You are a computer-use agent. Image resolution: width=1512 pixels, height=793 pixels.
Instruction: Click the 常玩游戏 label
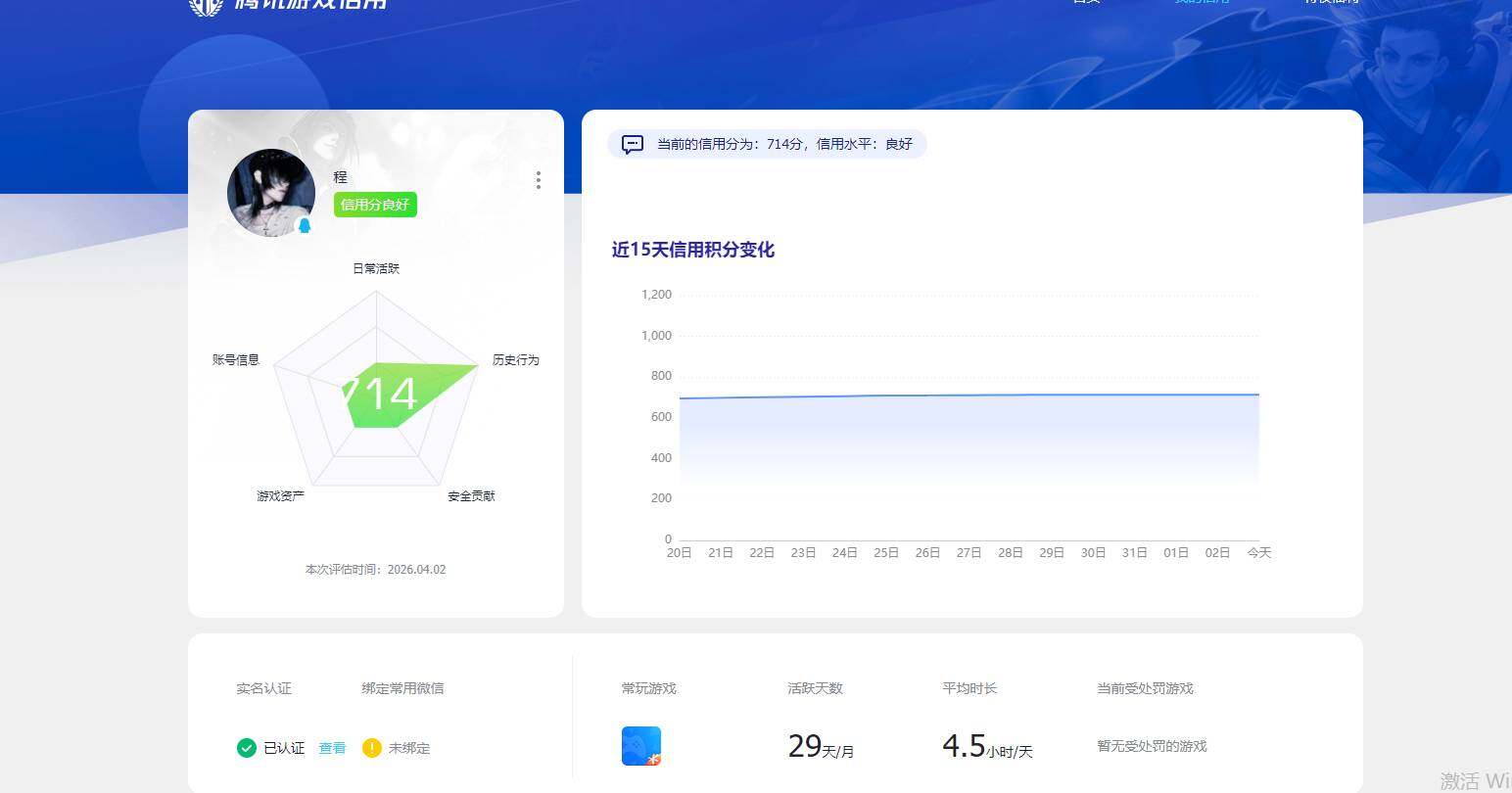649,688
